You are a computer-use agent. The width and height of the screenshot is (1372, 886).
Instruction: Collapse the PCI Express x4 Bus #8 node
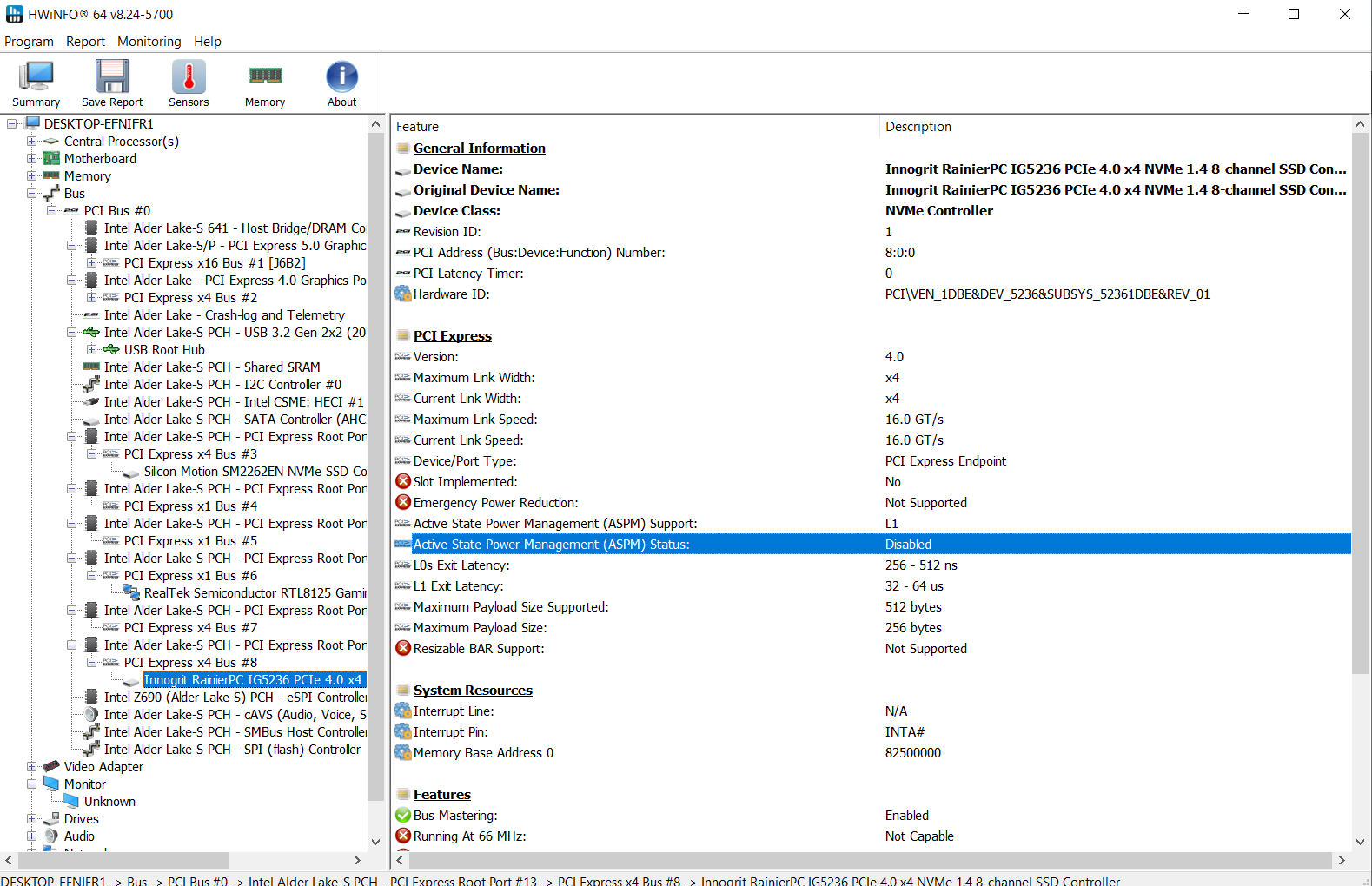92,662
